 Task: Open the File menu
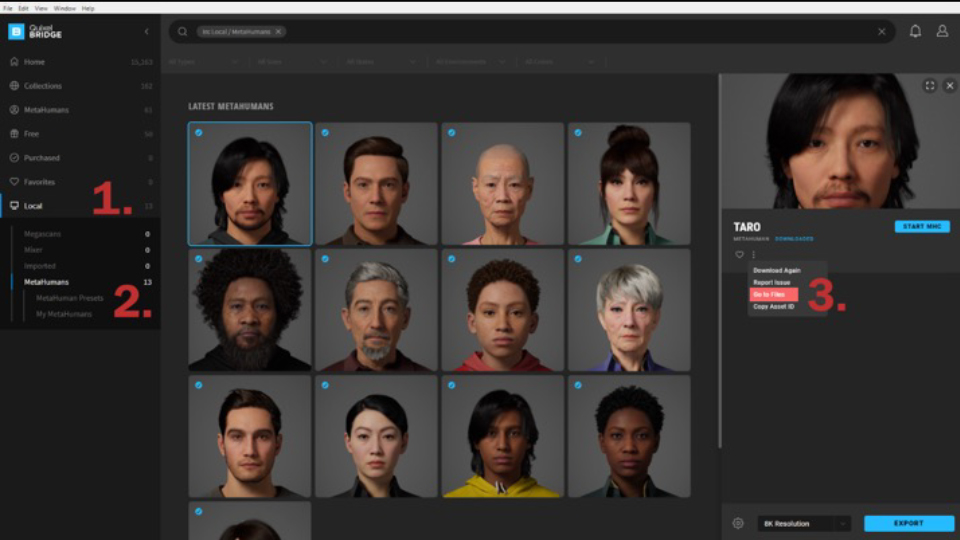tap(7, 9)
